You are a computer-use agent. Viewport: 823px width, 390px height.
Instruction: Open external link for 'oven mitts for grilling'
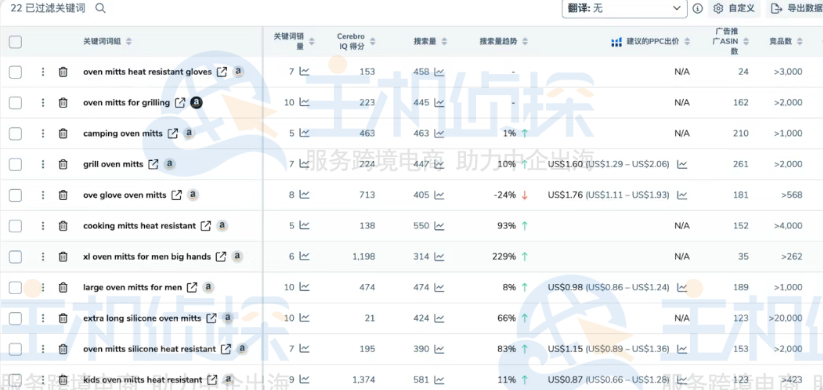180,103
